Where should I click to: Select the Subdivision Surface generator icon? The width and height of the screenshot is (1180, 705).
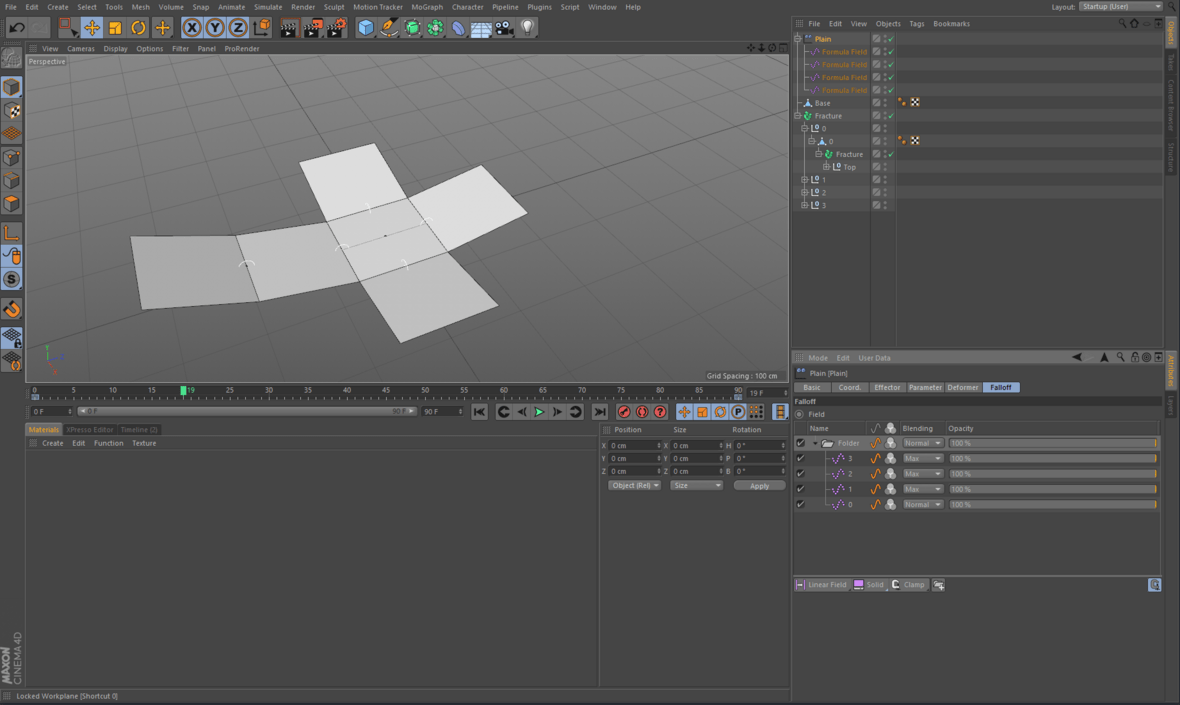tap(412, 28)
